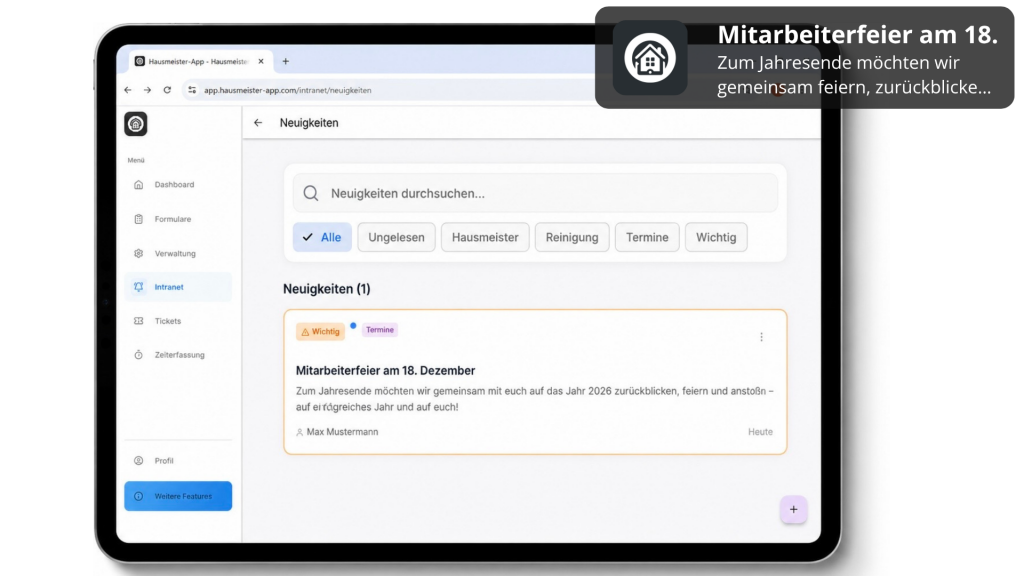Click the Termine tag on the card
The width and height of the screenshot is (1024, 576).
(379, 330)
